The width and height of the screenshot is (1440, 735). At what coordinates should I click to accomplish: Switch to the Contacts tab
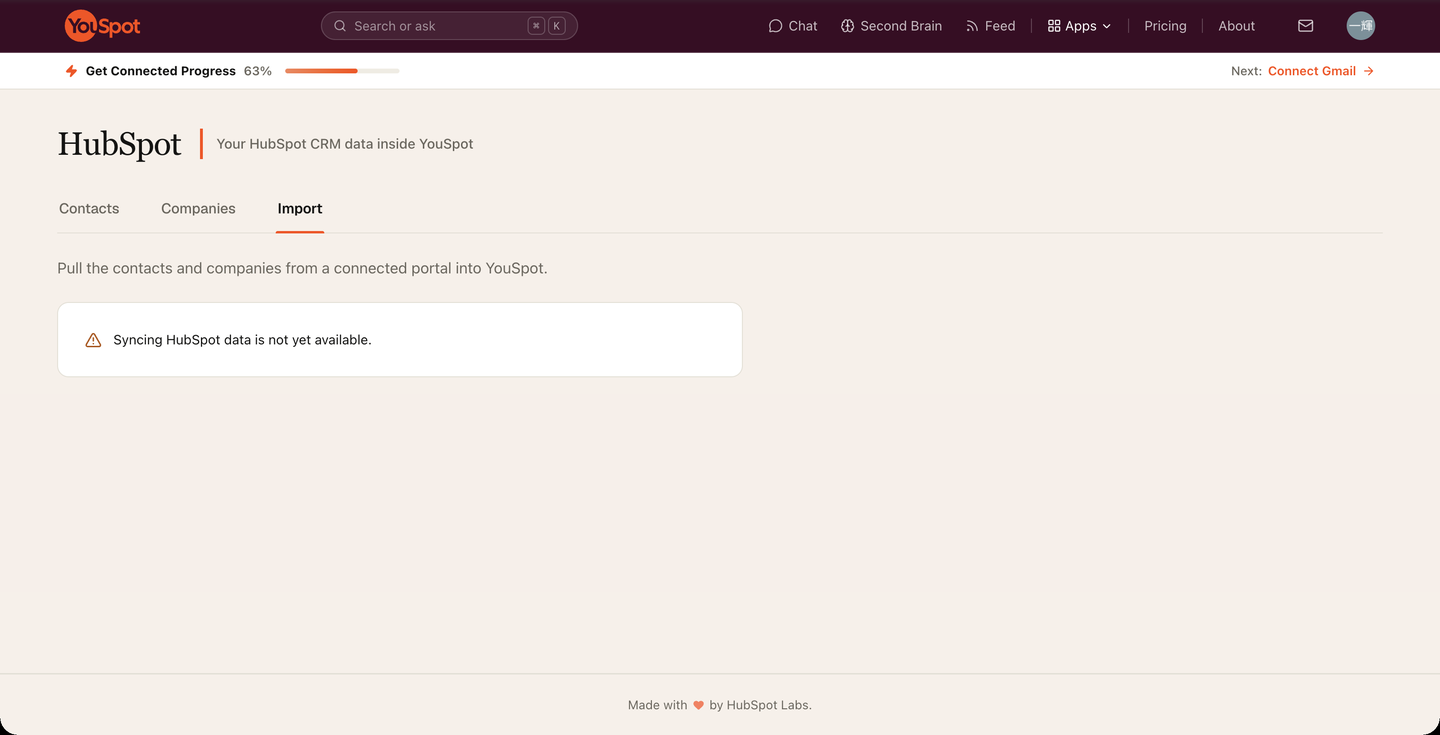point(89,209)
